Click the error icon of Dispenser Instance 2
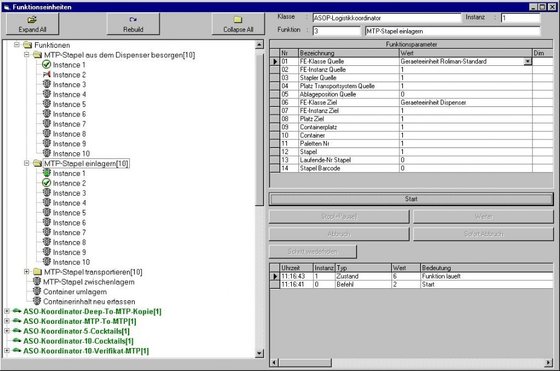Screen dimensions: 560x371 [x=46, y=75]
